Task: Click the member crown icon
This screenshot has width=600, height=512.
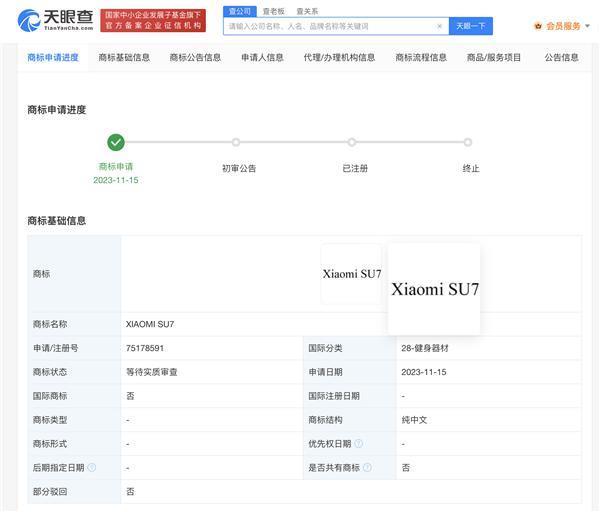Action: [538, 26]
